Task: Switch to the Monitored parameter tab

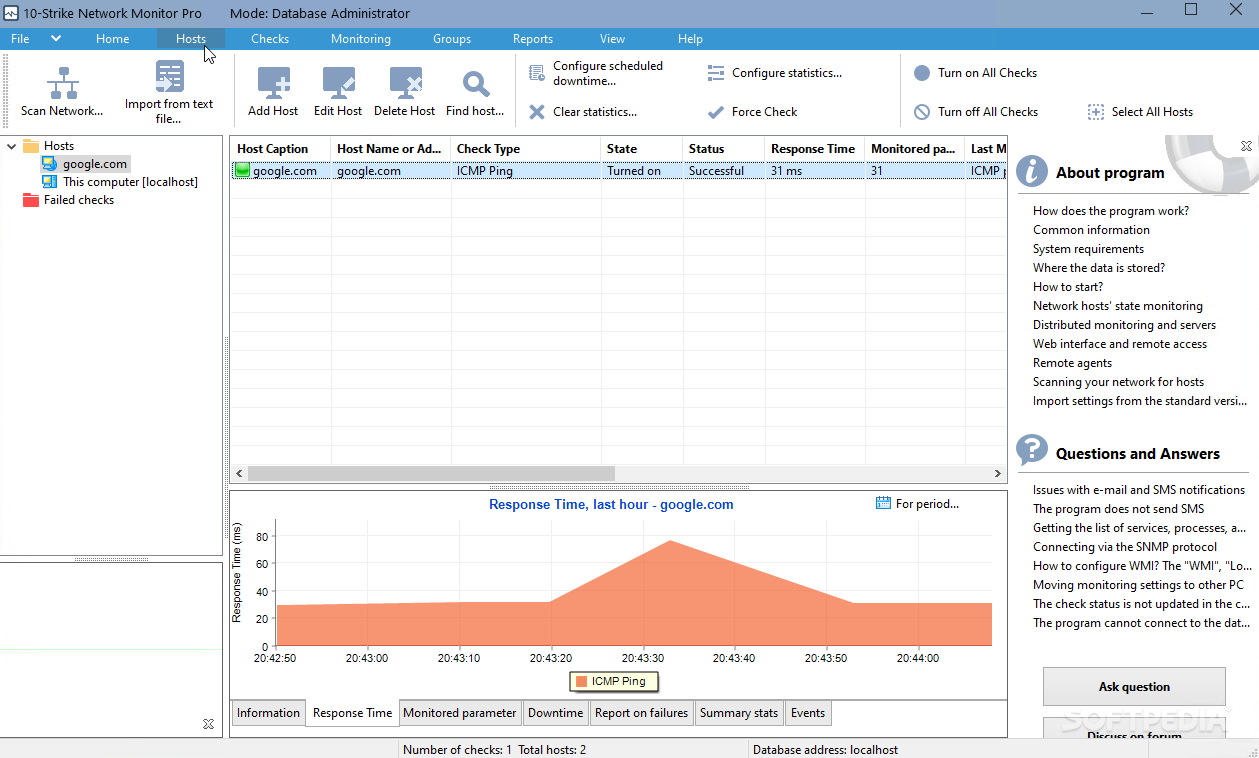Action: point(460,713)
